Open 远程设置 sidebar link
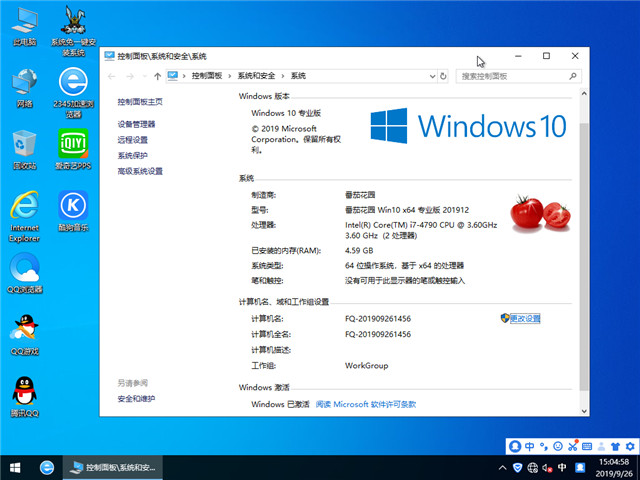The image size is (640, 480). (133, 140)
